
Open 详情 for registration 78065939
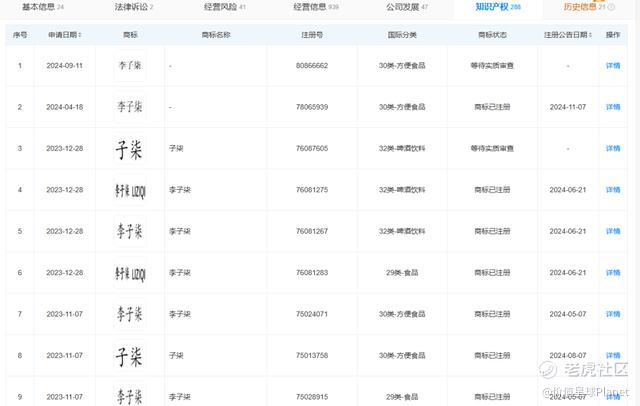(613, 107)
